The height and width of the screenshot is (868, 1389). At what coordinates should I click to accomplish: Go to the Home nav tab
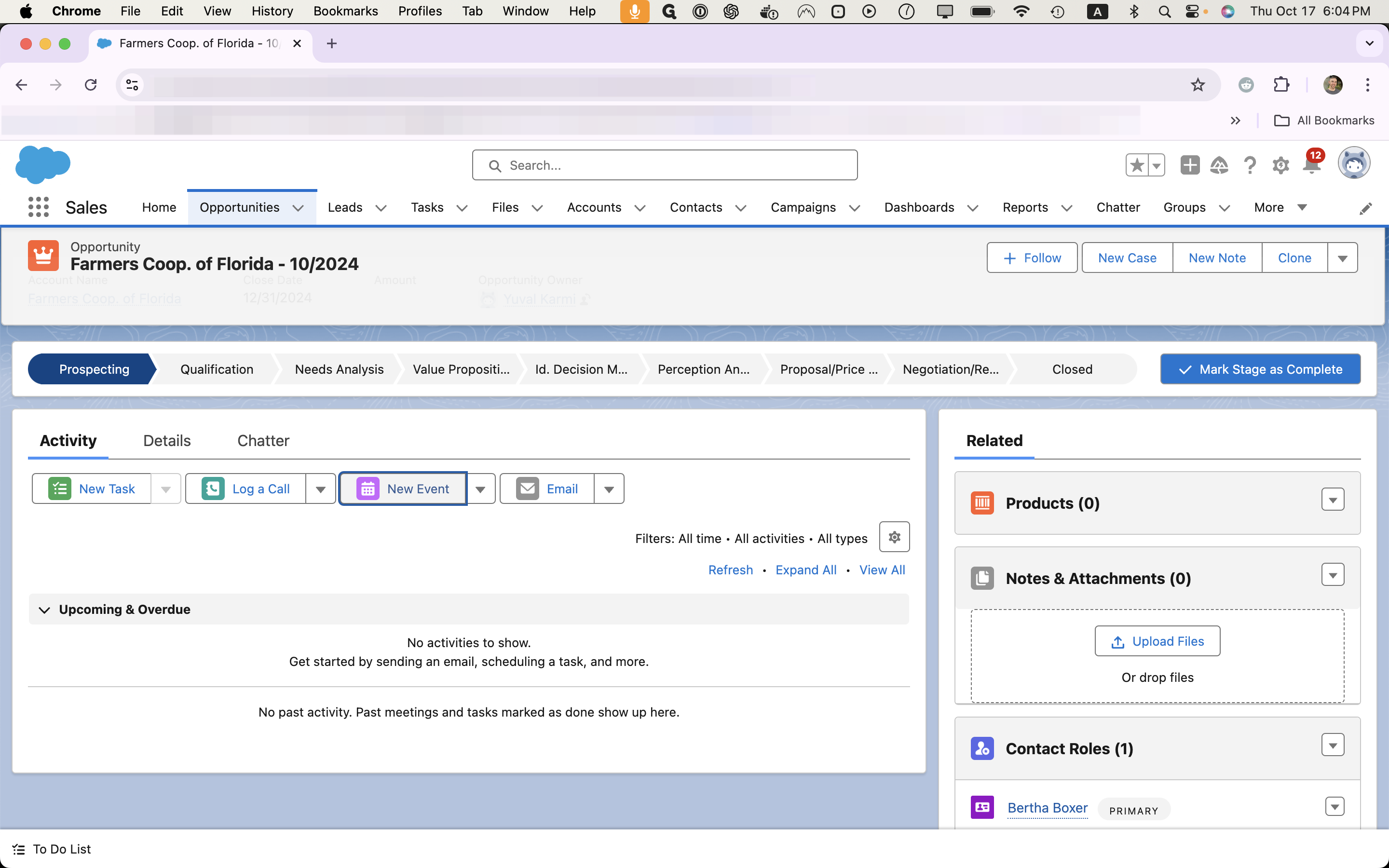(x=159, y=207)
